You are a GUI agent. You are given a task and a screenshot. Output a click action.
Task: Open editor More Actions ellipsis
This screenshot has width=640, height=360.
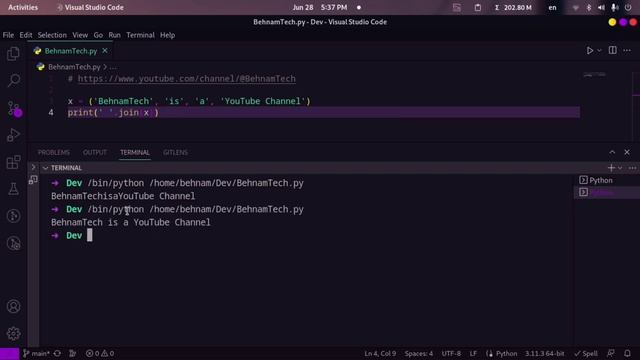(x=627, y=50)
